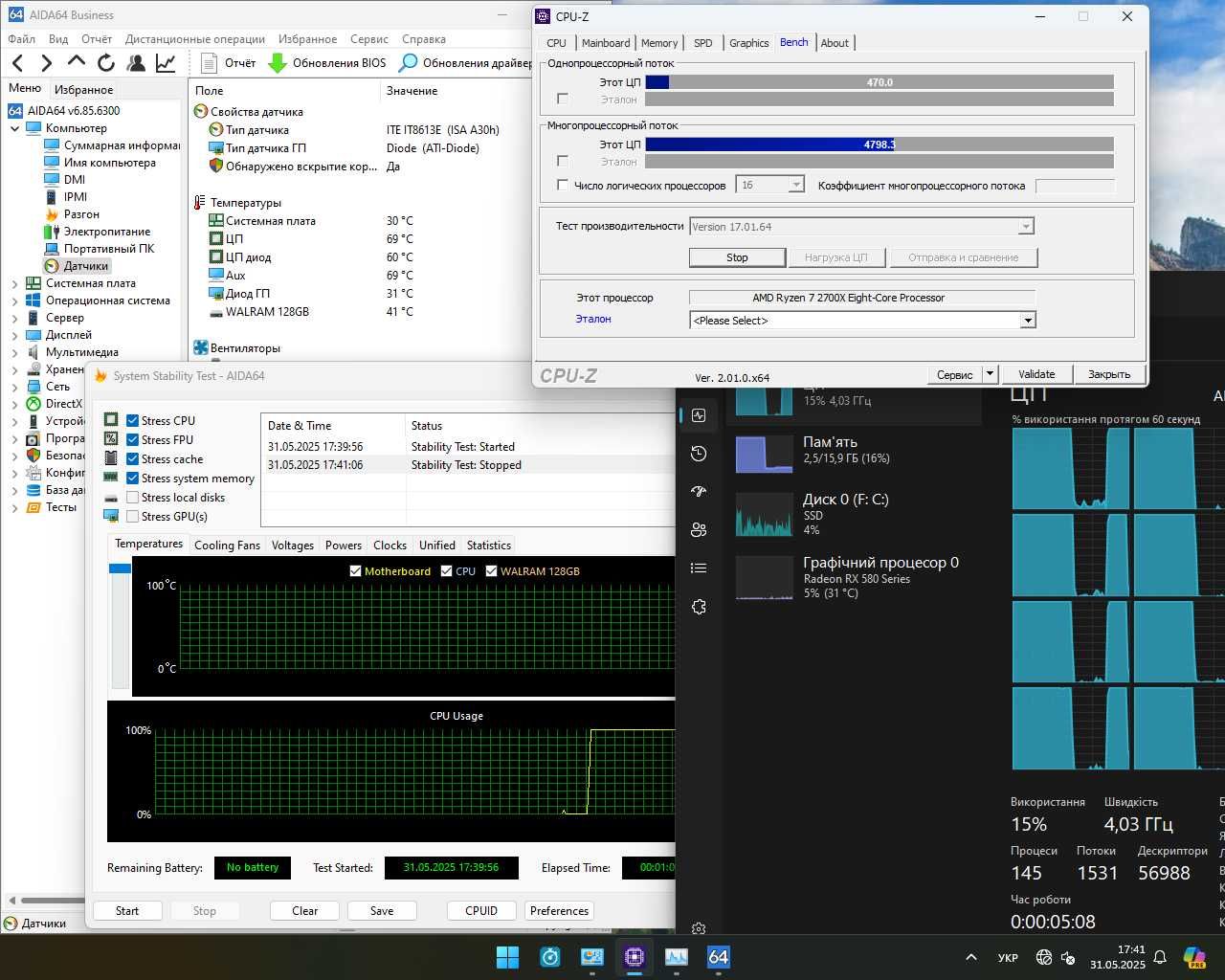Toggle Stress FPU checkbox
1225x980 pixels.
(x=133, y=439)
